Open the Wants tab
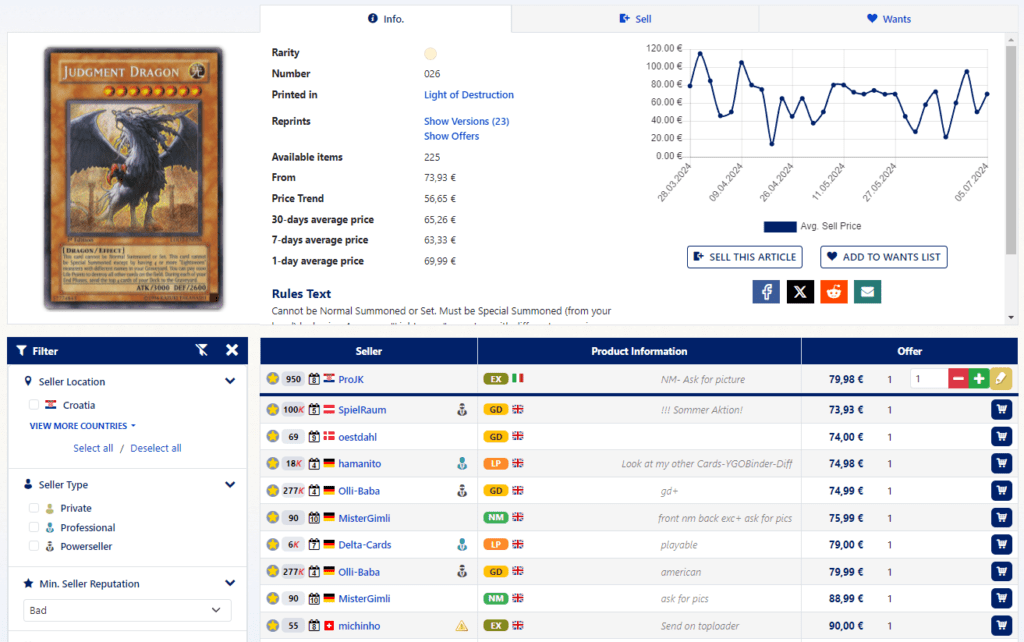Image resolution: width=1024 pixels, height=642 pixels. pos(888,19)
